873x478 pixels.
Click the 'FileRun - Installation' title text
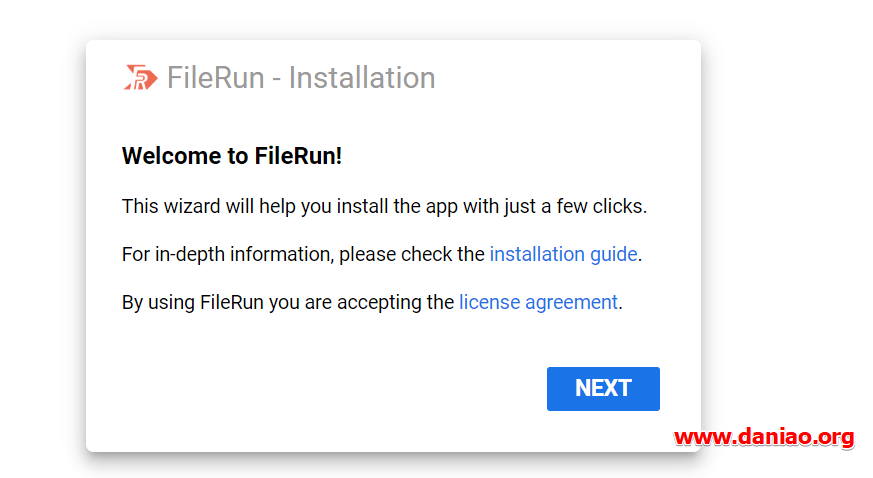[x=301, y=77]
